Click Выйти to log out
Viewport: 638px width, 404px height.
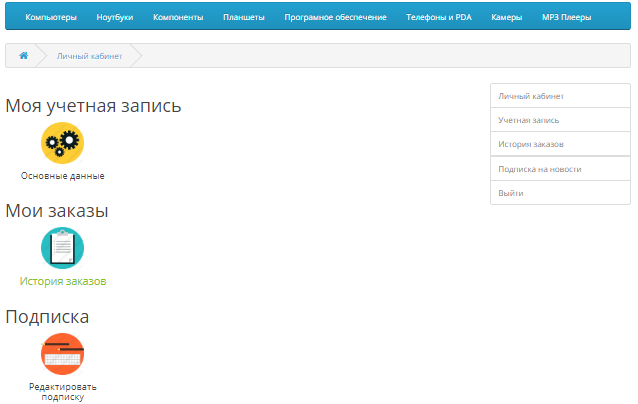click(511, 193)
